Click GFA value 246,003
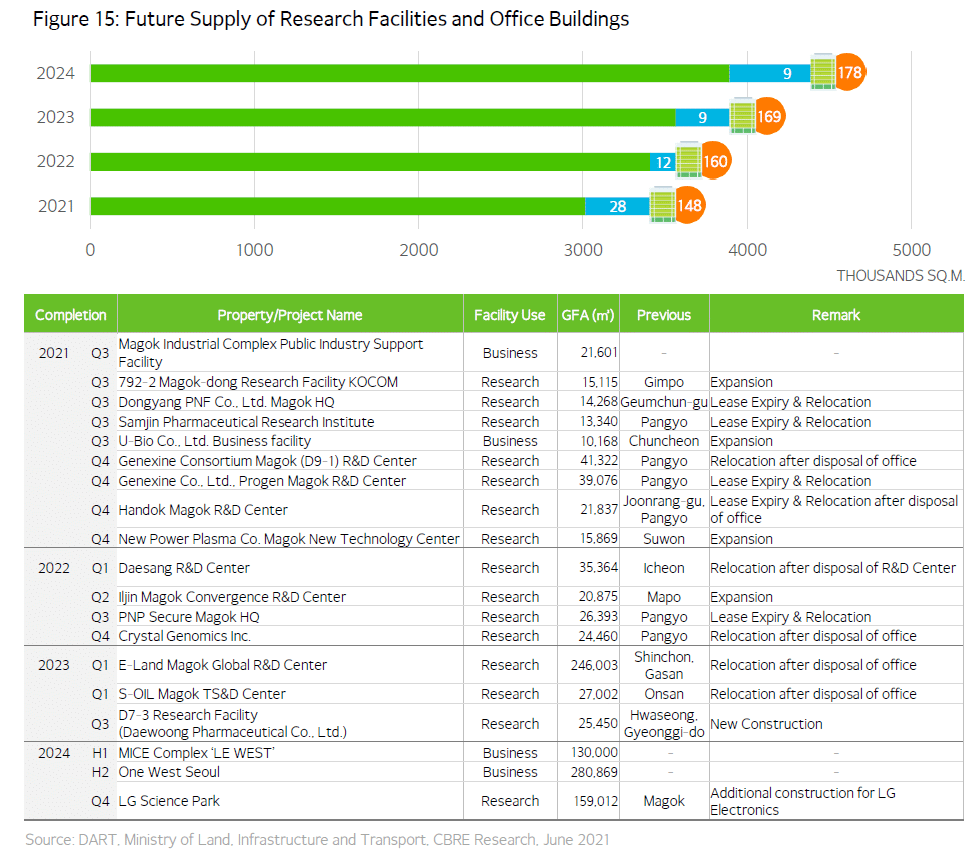The width and height of the screenshot is (968, 855). click(594, 665)
